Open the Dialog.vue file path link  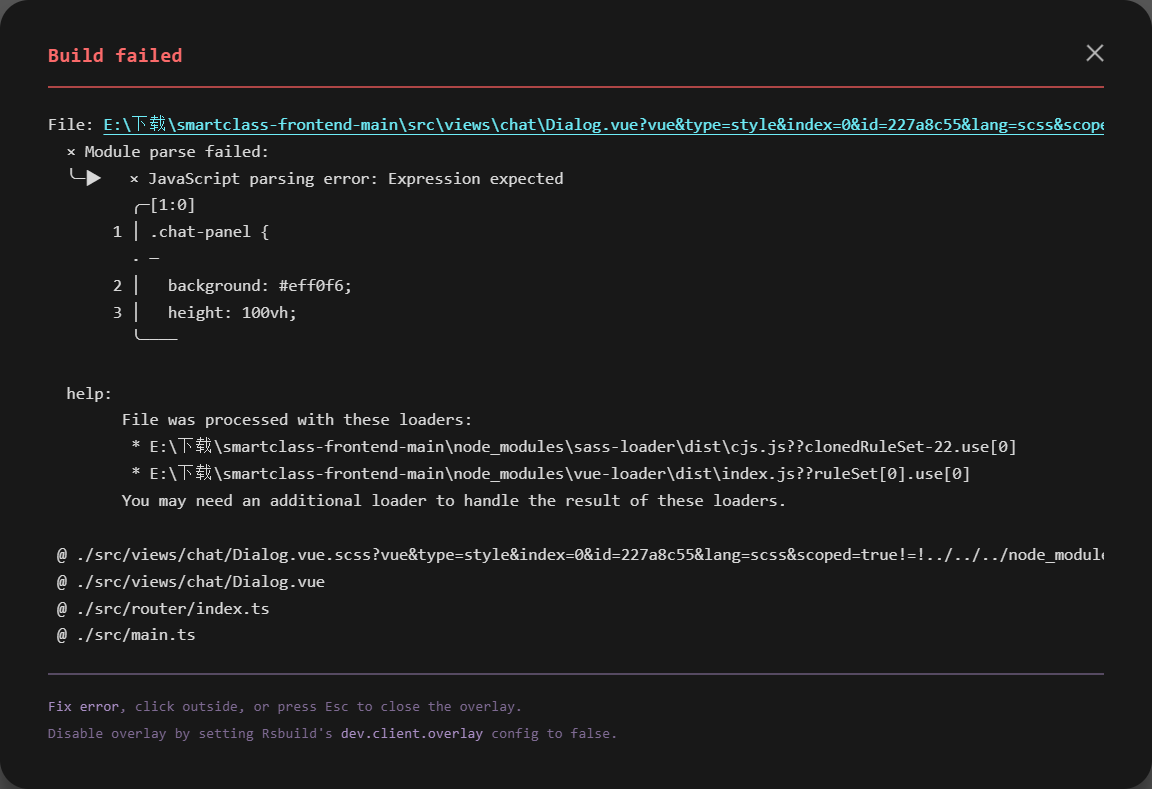pos(603,124)
